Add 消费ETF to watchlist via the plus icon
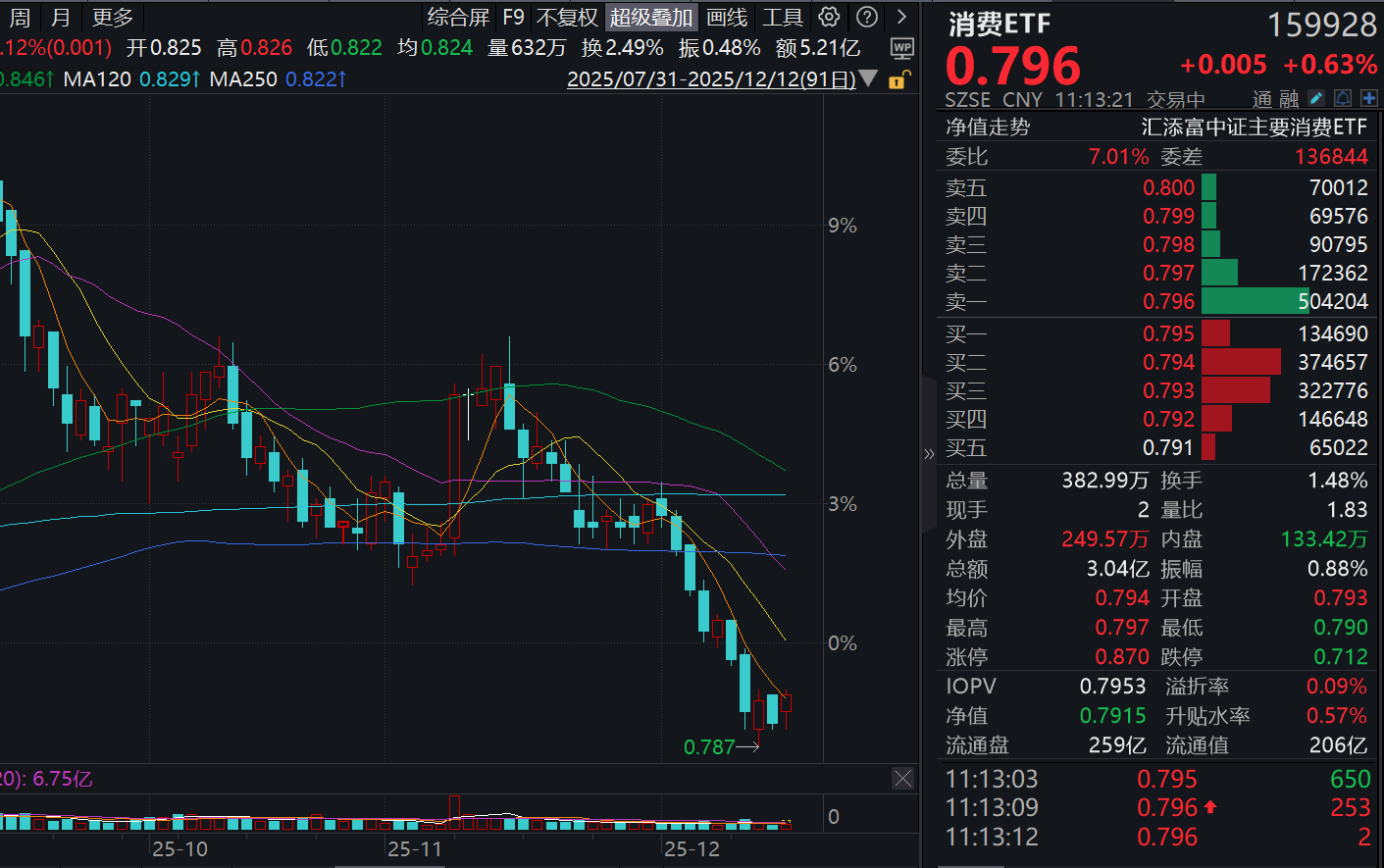The image size is (1384, 868). tap(1370, 98)
